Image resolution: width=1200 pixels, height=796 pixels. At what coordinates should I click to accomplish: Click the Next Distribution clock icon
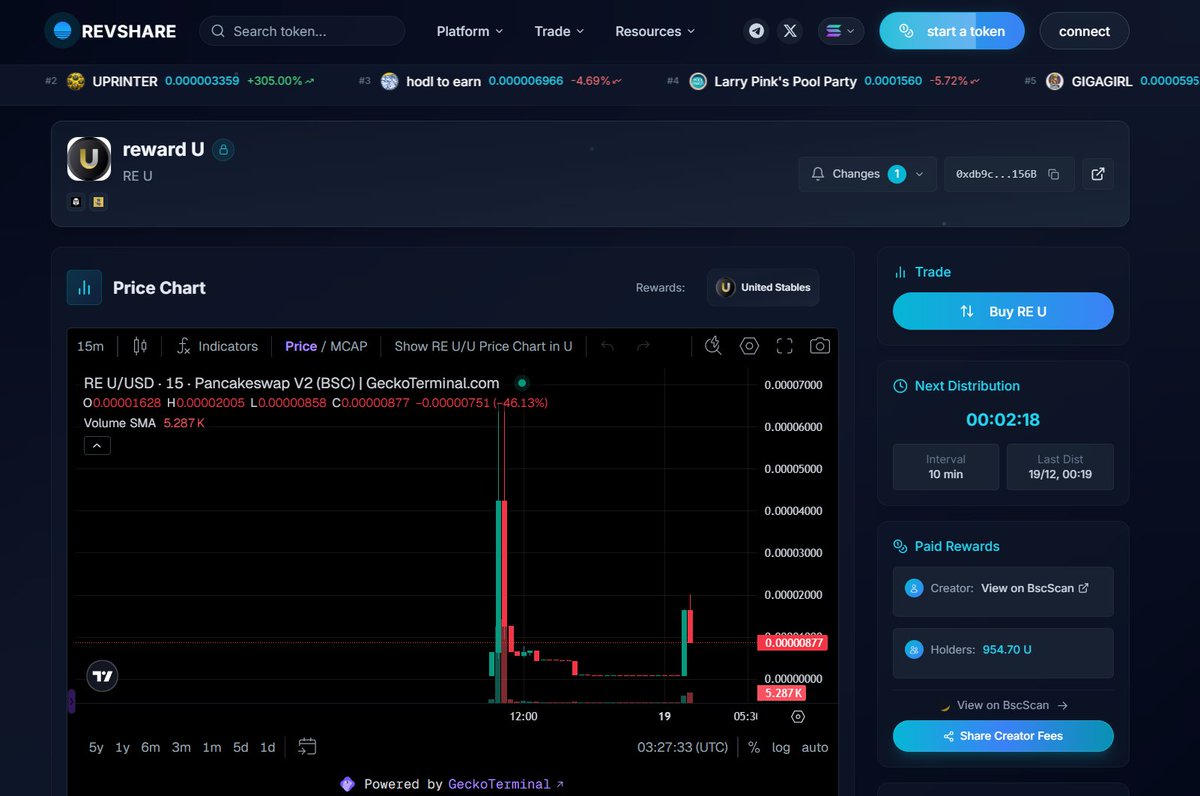pos(900,386)
